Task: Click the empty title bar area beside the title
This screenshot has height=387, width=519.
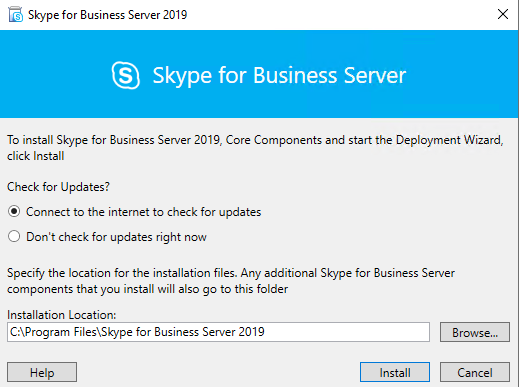Action: [x=340, y=15]
